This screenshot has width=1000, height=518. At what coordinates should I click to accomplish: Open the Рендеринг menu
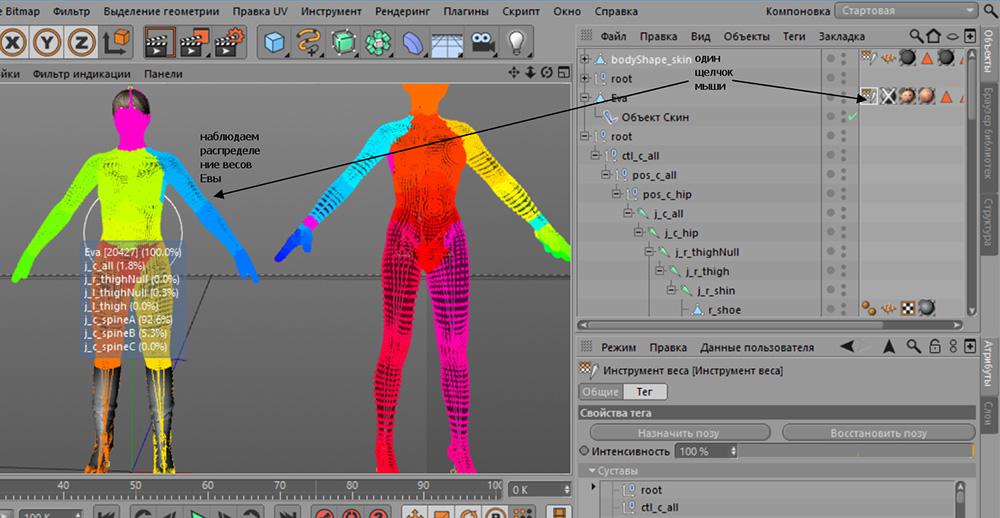pos(402,11)
